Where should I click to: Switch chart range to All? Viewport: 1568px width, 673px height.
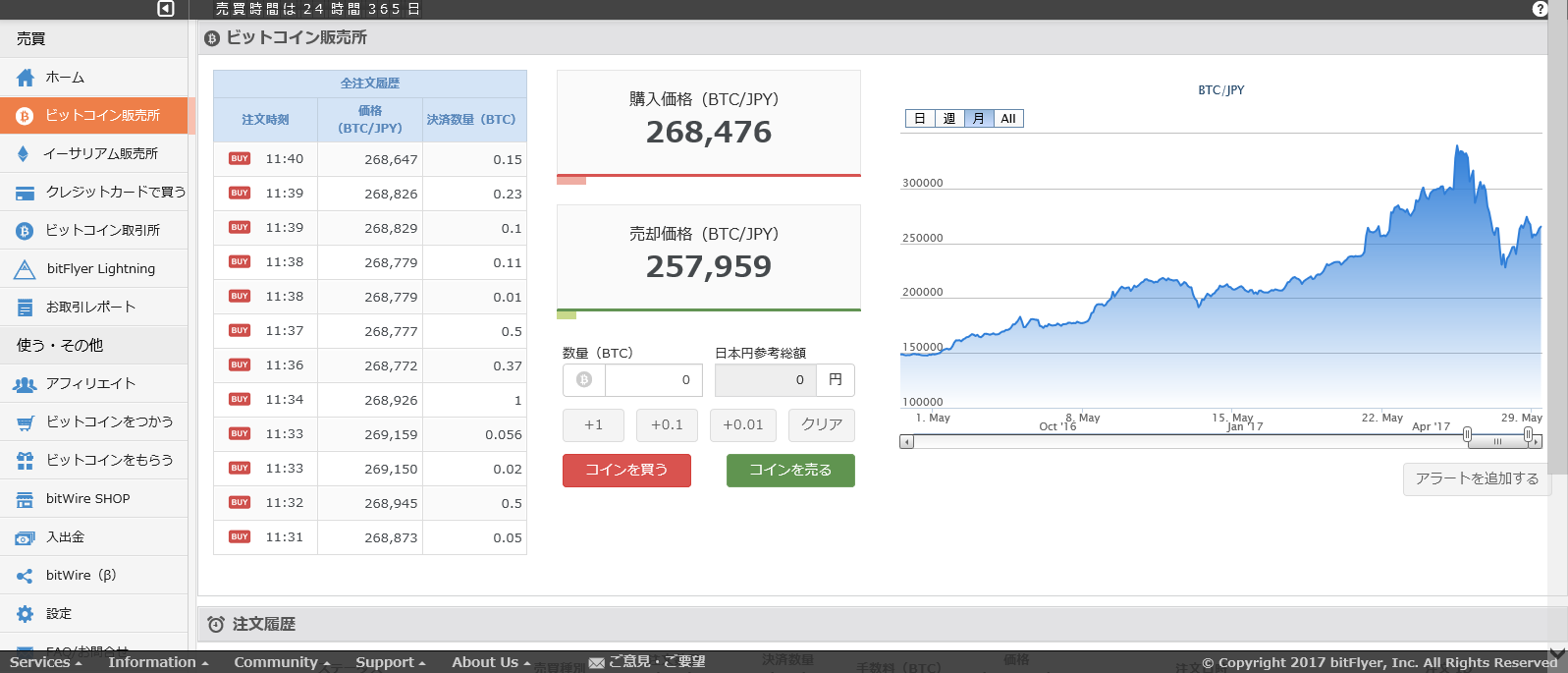(1008, 119)
